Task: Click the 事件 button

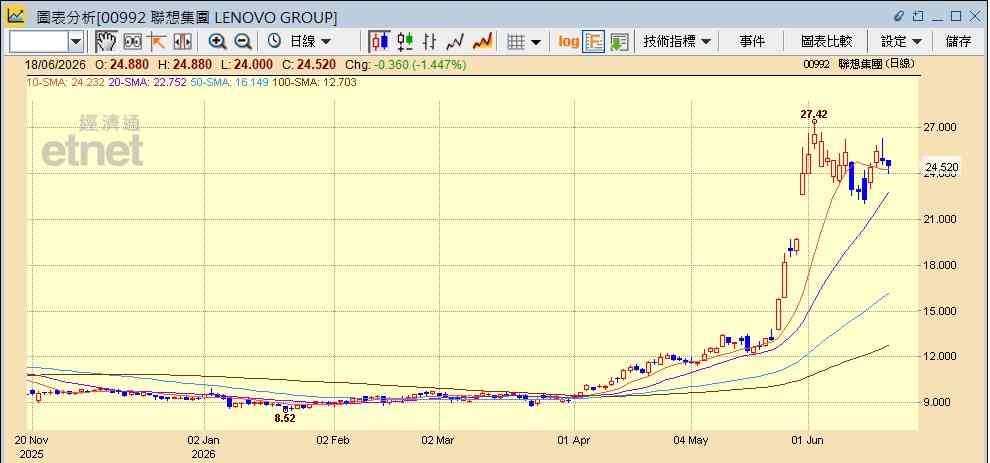Action: point(752,42)
